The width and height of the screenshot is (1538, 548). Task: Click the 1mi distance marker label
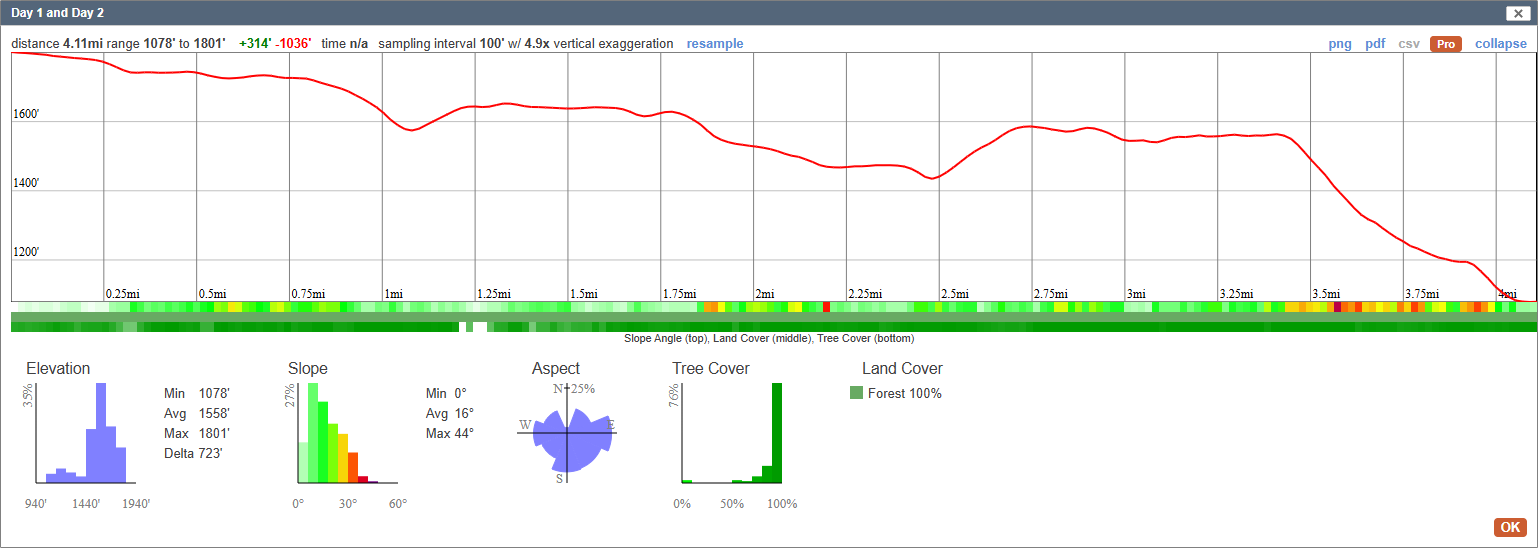tap(394, 294)
